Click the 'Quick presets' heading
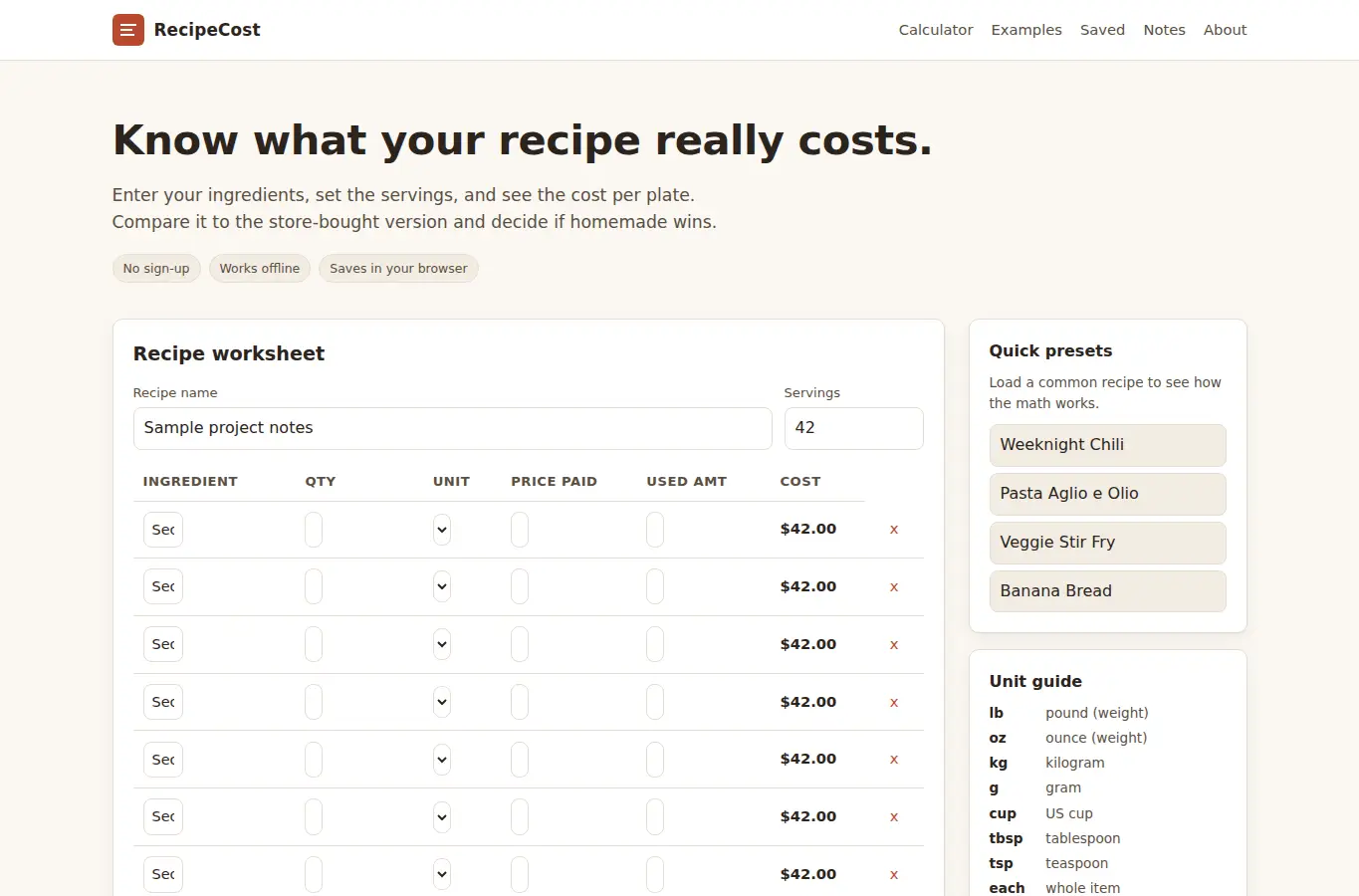Image resolution: width=1359 pixels, height=896 pixels. click(1050, 350)
